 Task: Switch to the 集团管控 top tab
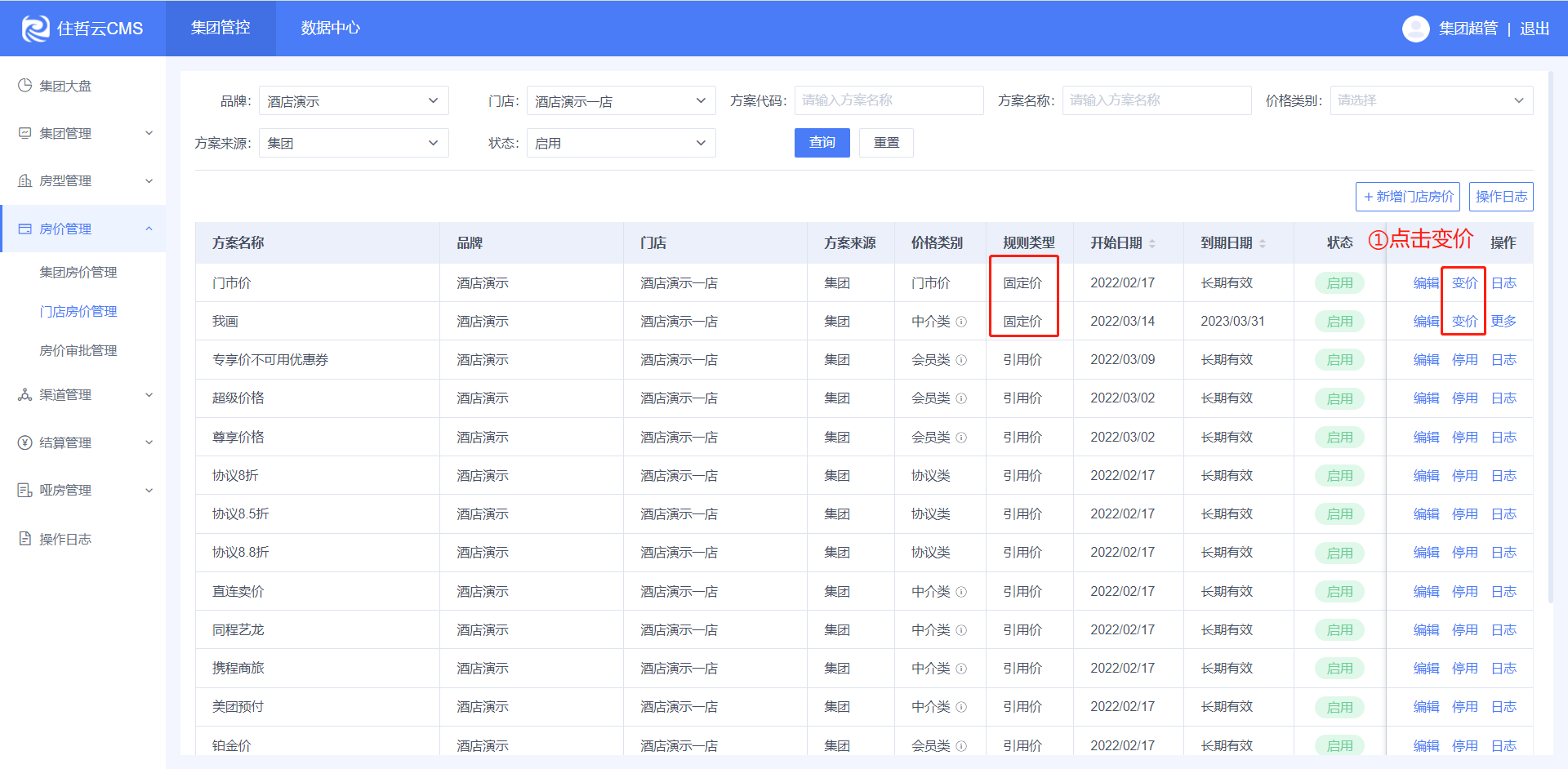pos(220,28)
